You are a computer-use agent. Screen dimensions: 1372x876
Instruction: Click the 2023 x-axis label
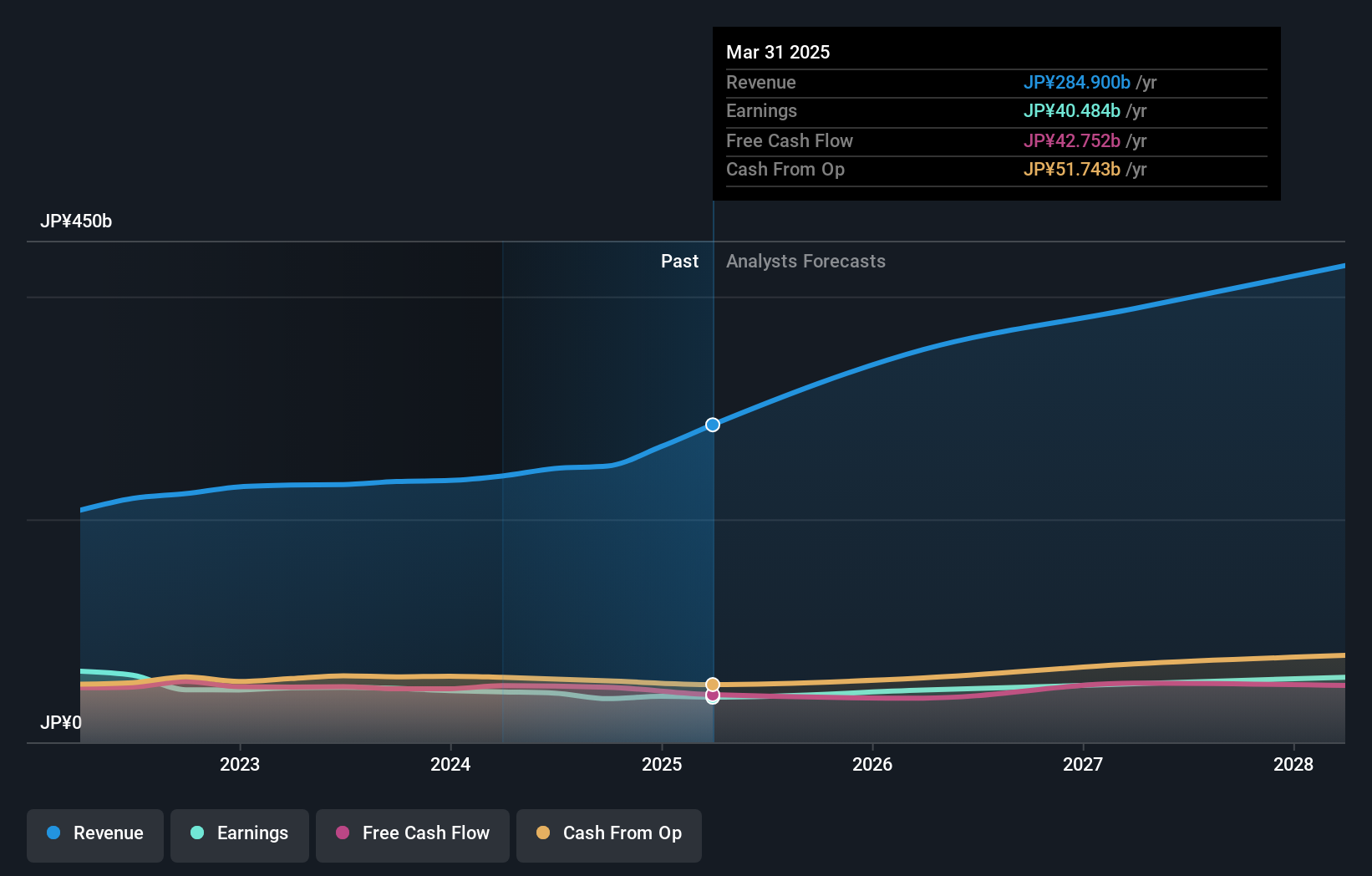240,764
